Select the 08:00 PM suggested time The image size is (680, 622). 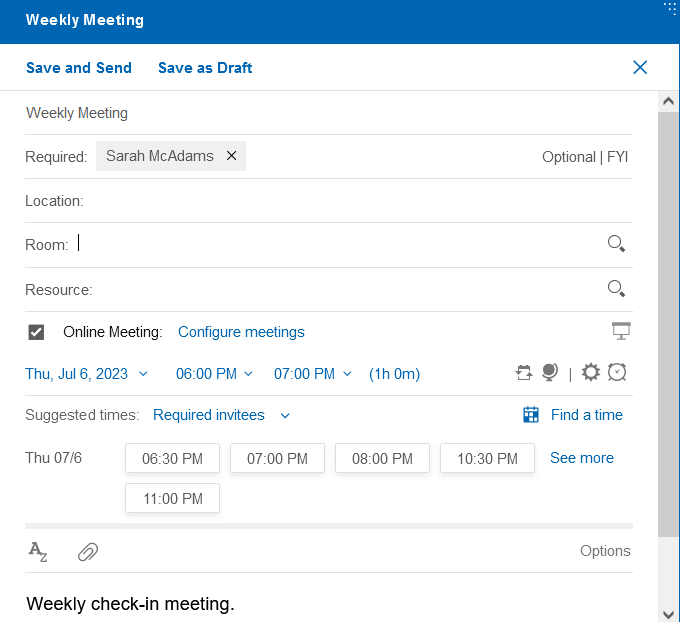click(x=382, y=458)
